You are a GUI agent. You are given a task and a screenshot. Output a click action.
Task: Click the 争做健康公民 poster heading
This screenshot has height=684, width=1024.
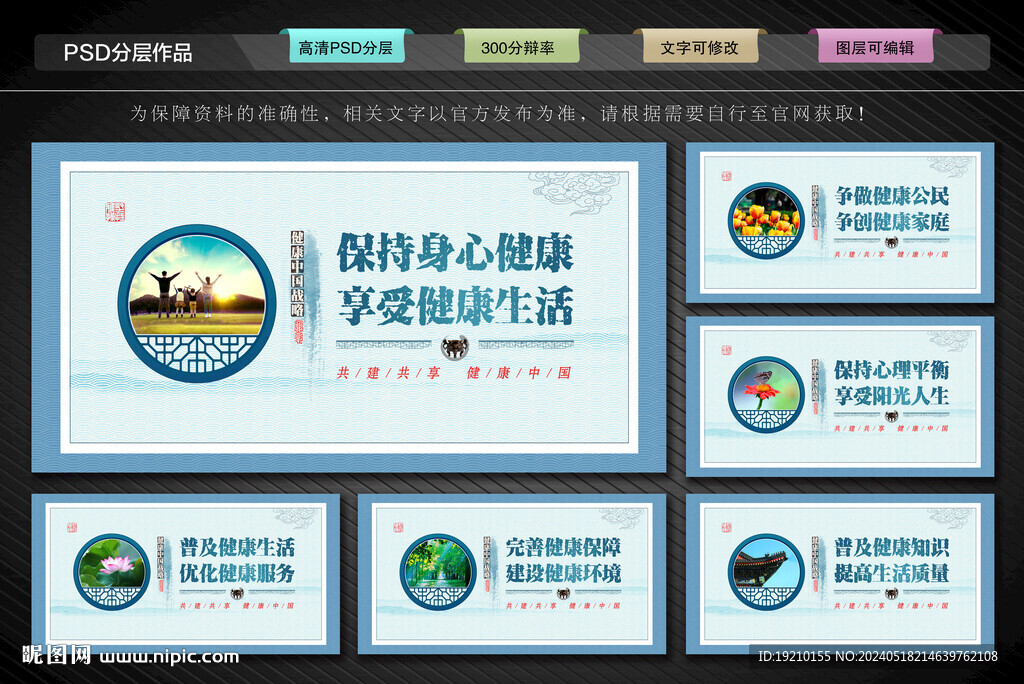891,196
